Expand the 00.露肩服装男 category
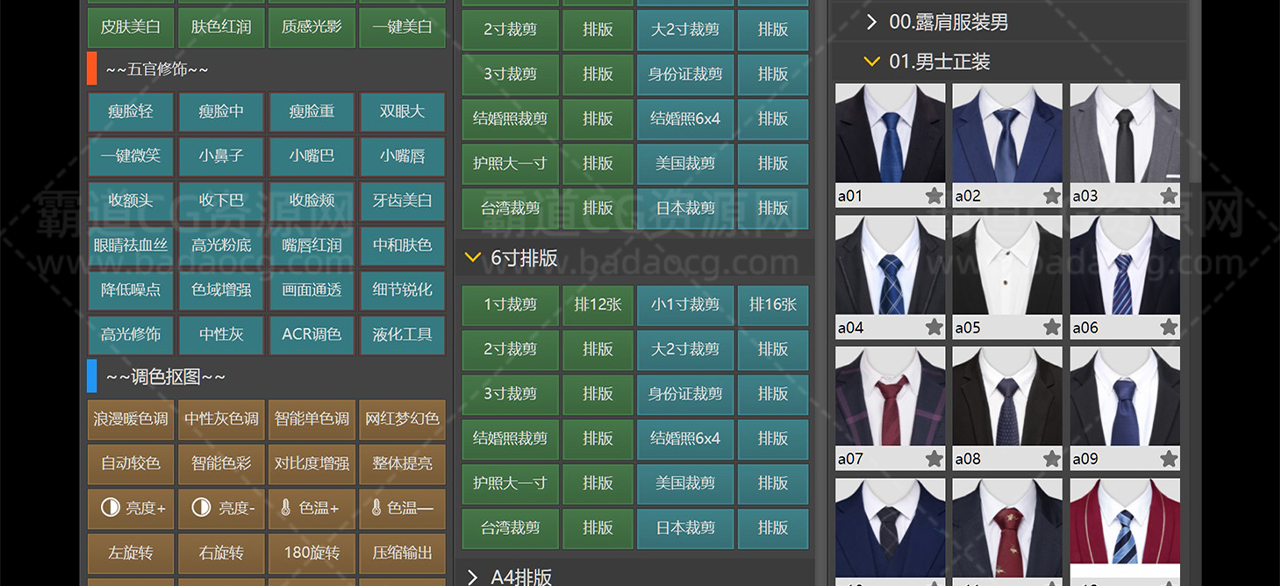Screen dimensions: 1280x586 [872, 22]
